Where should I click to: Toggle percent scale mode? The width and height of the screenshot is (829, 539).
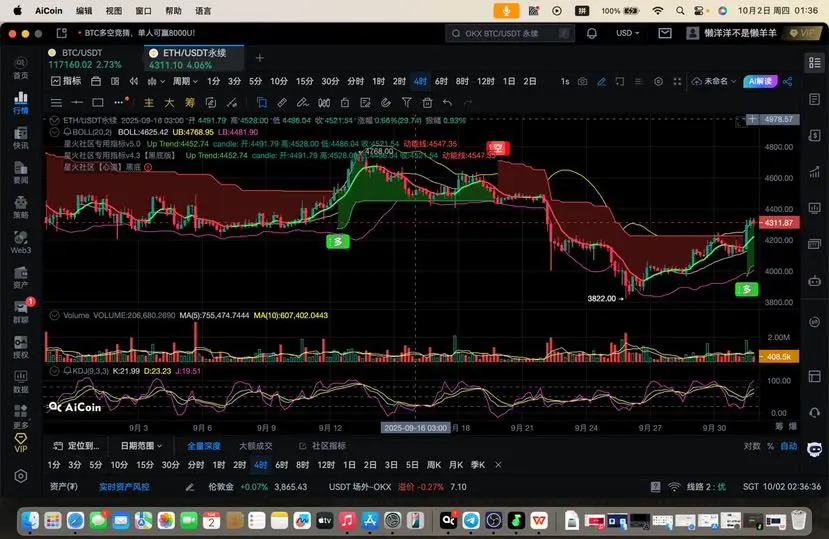click(x=770, y=446)
